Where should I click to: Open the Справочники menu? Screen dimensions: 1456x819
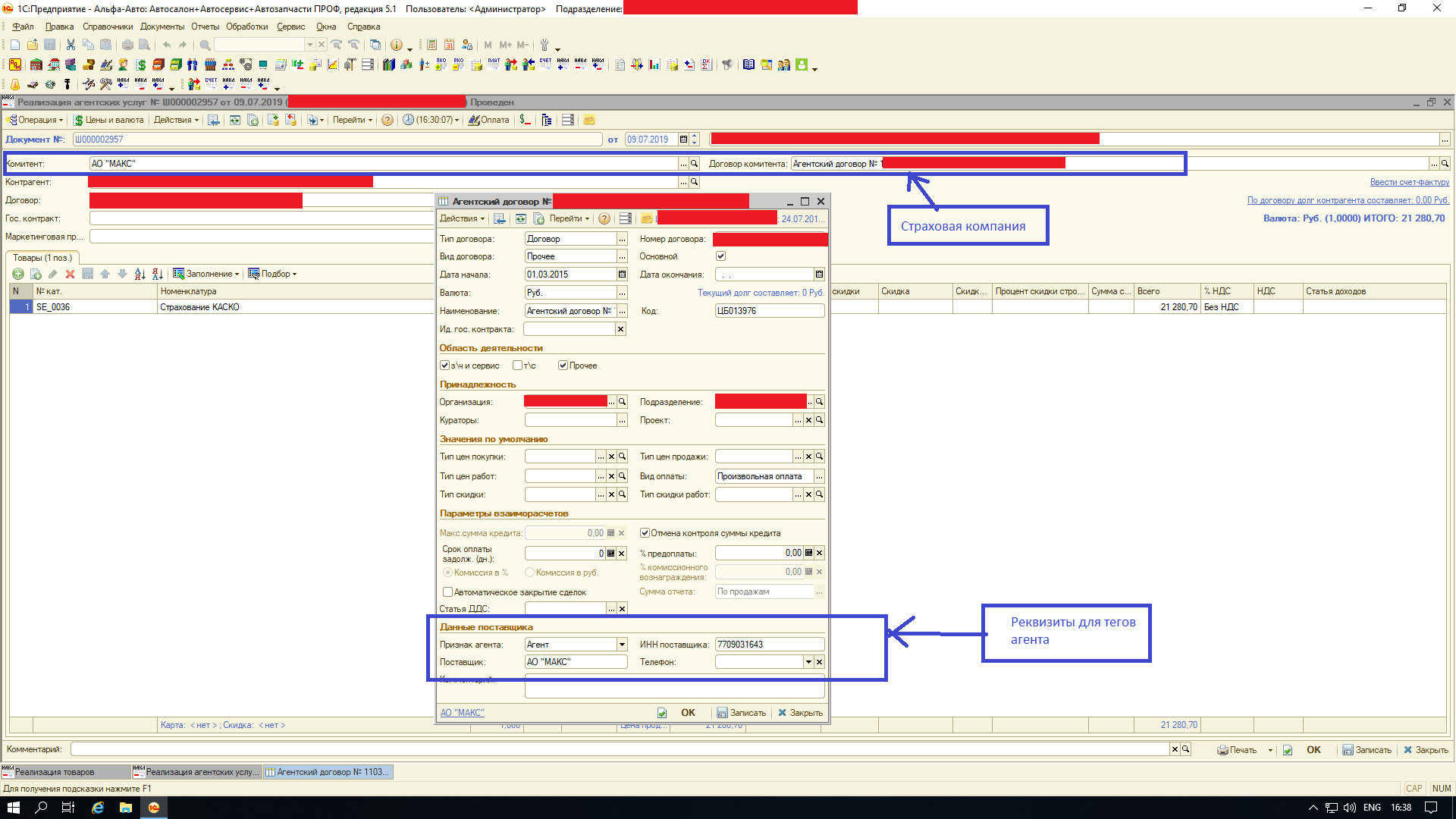pos(108,27)
